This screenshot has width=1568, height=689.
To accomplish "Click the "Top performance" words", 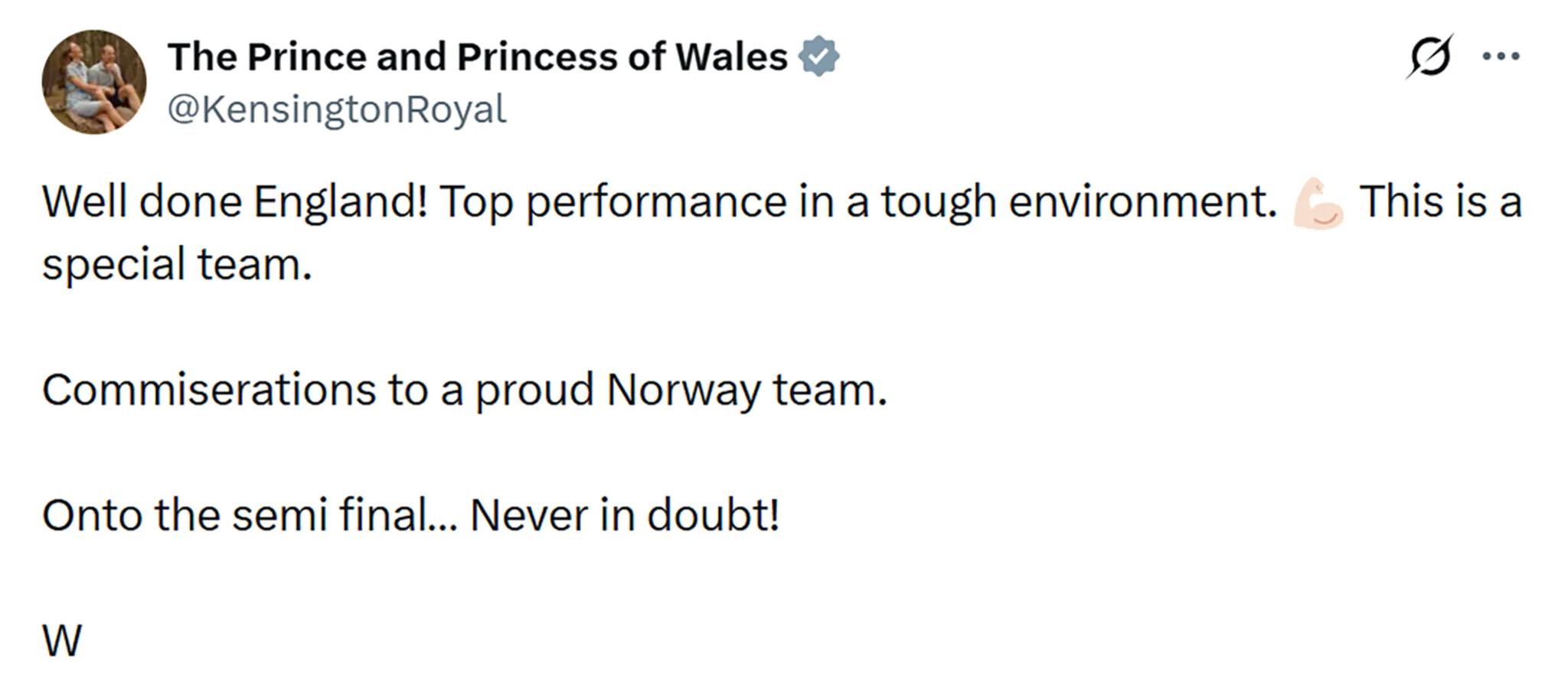I will pyautogui.click(x=612, y=203).
